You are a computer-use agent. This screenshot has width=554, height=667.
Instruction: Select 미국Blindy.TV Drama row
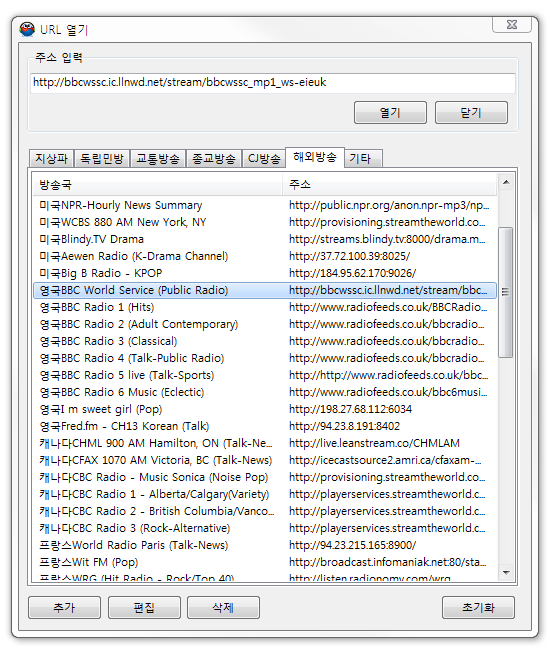[265, 239]
